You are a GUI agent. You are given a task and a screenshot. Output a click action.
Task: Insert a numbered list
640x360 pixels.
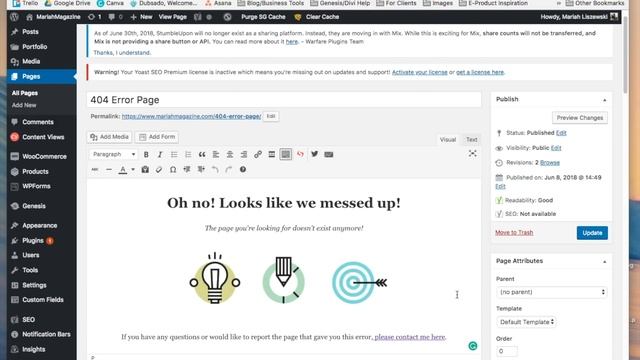point(188,154)
